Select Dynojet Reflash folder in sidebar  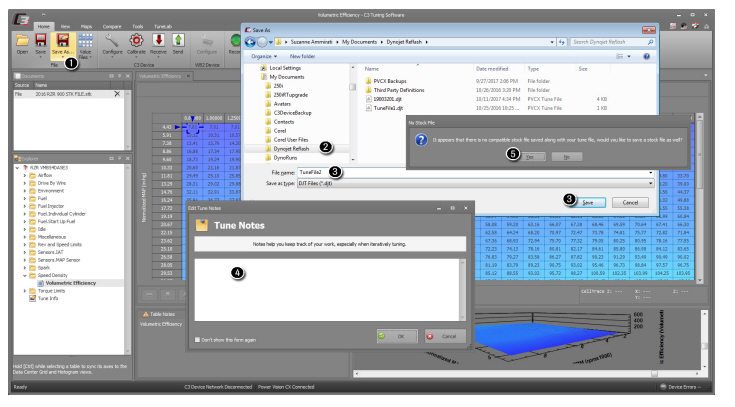pyautogui.click(x=290, y=148)
